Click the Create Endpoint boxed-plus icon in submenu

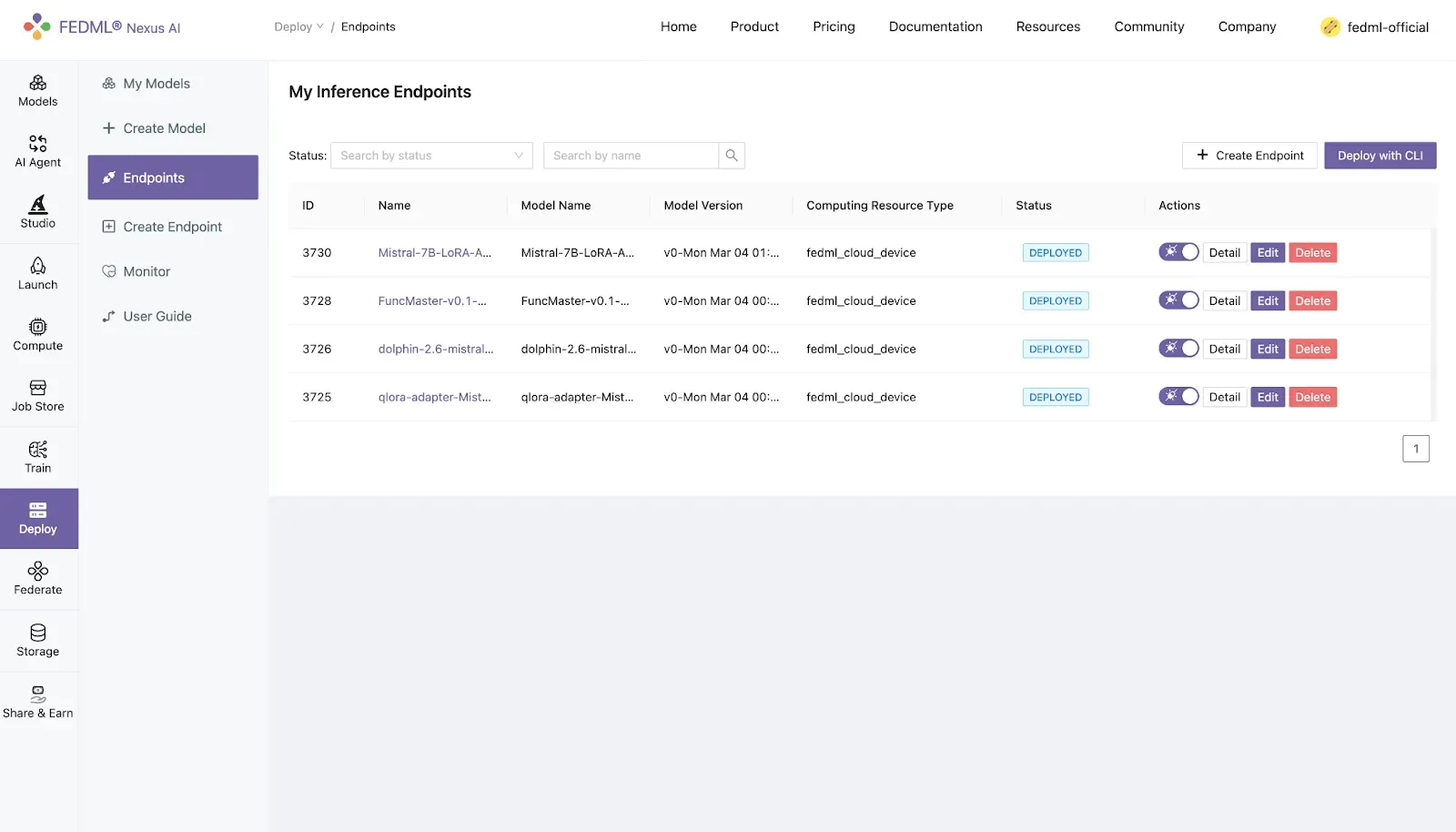pyautogui.click(x=109, y=227)
